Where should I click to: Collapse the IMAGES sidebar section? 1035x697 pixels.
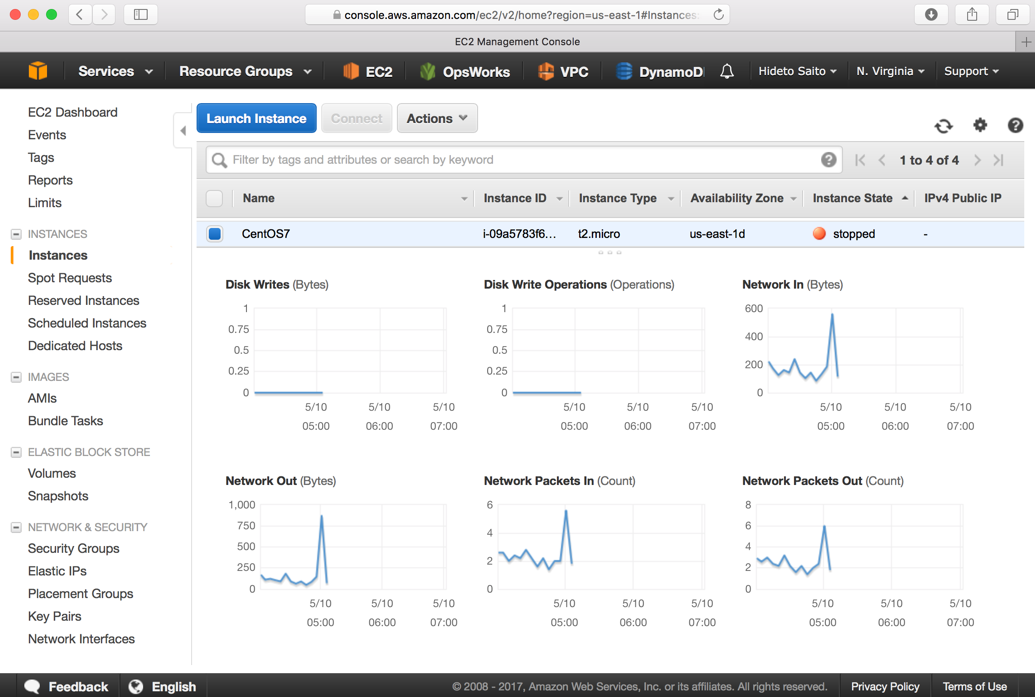click(x=16, y=377)
